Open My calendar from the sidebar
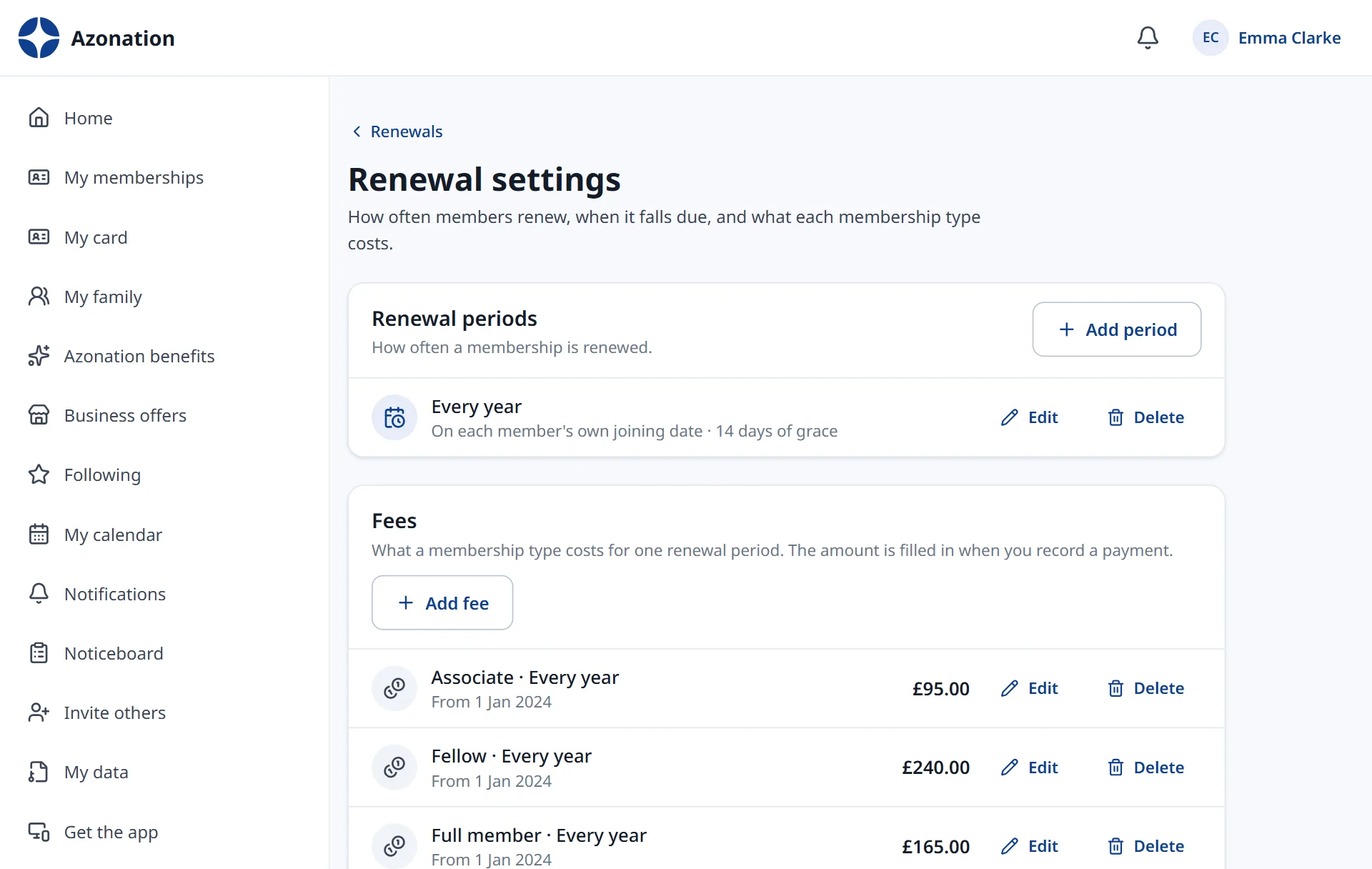The image size is (1372, 869). click(x=164, y=535)
